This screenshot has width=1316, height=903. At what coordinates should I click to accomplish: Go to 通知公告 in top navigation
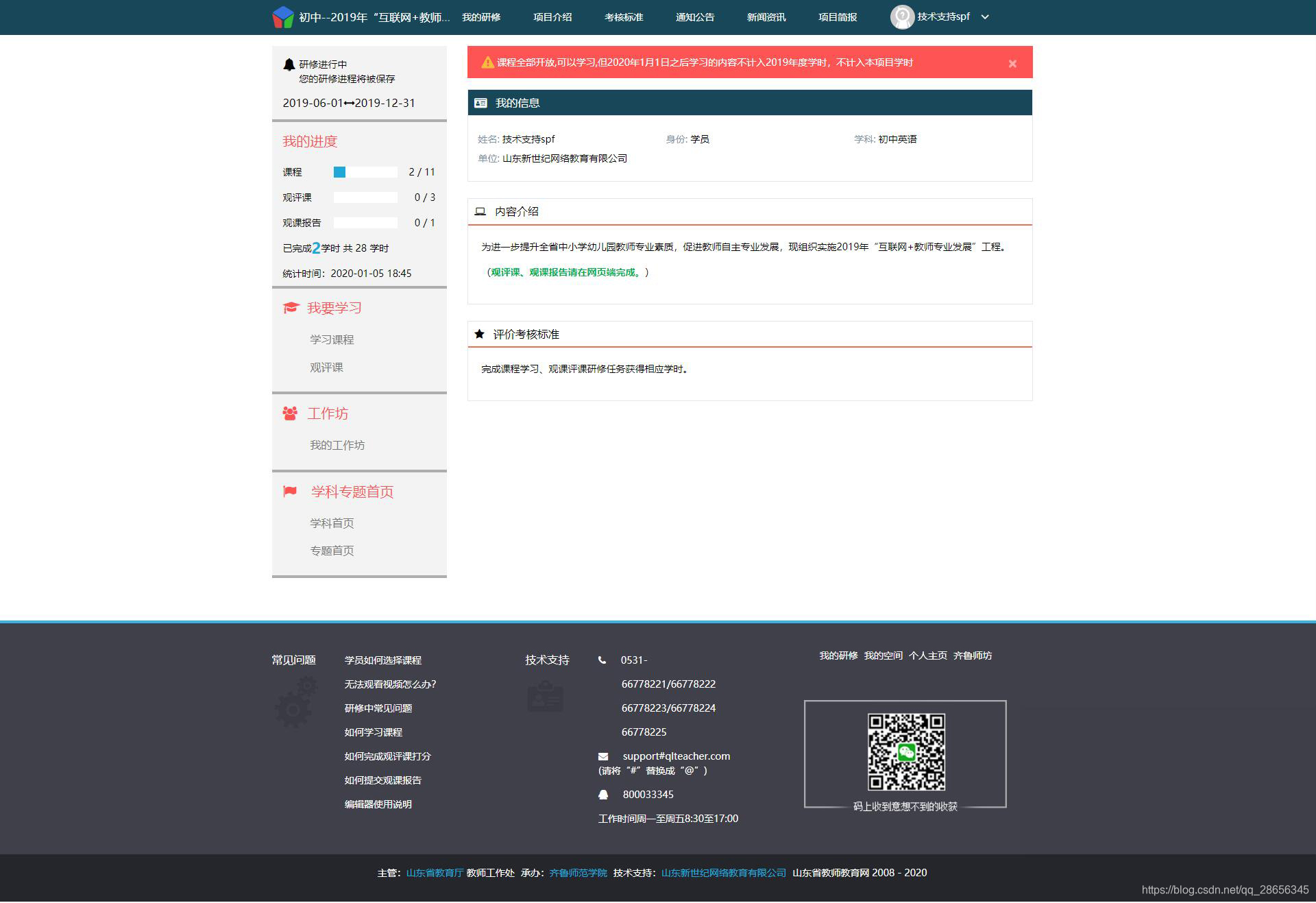(x=694, y=17)
